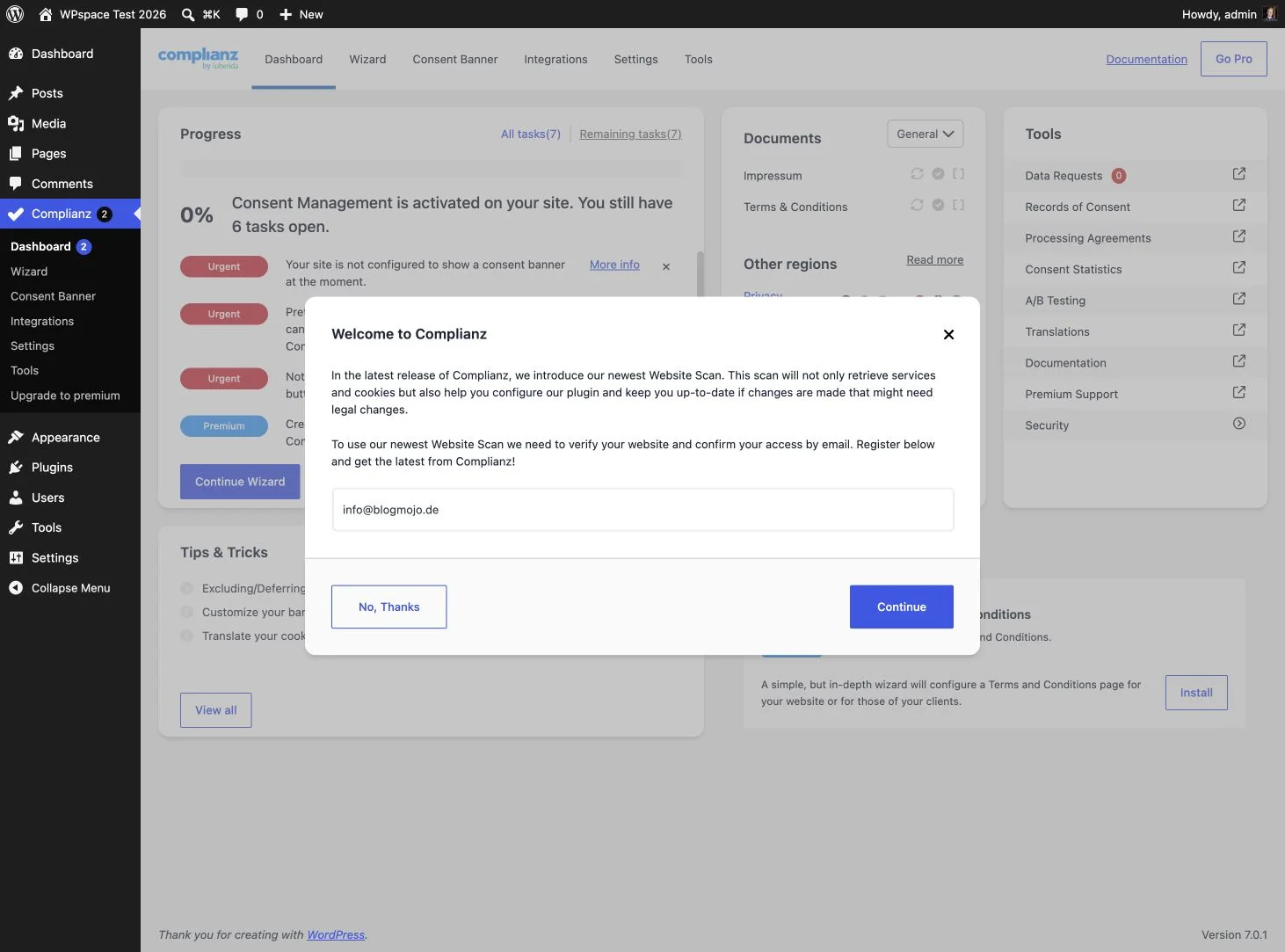Open the comments bubble in the admin bar
This screenshot has width=1285, height=952.
coord(249,14)
